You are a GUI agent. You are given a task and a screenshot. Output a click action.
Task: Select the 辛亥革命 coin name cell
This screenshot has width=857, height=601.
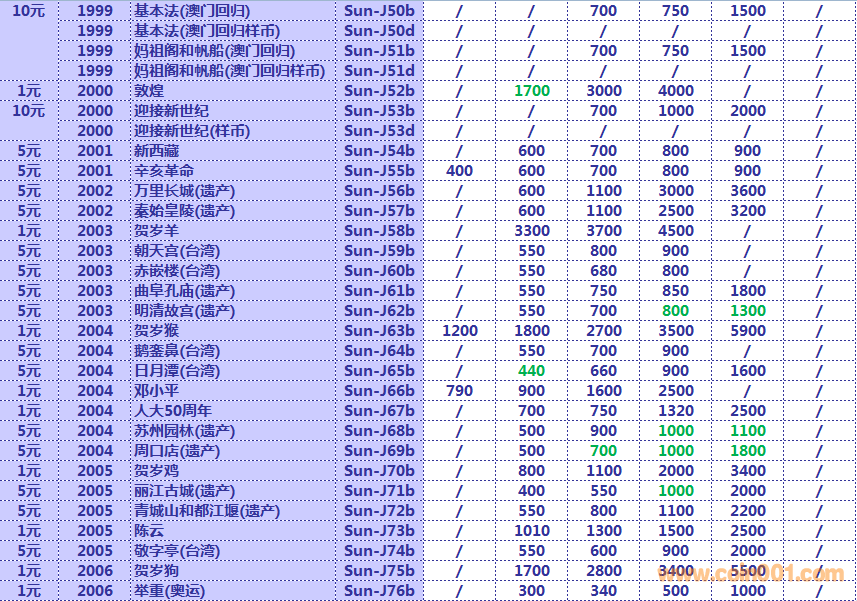click(x=164, y=171)
